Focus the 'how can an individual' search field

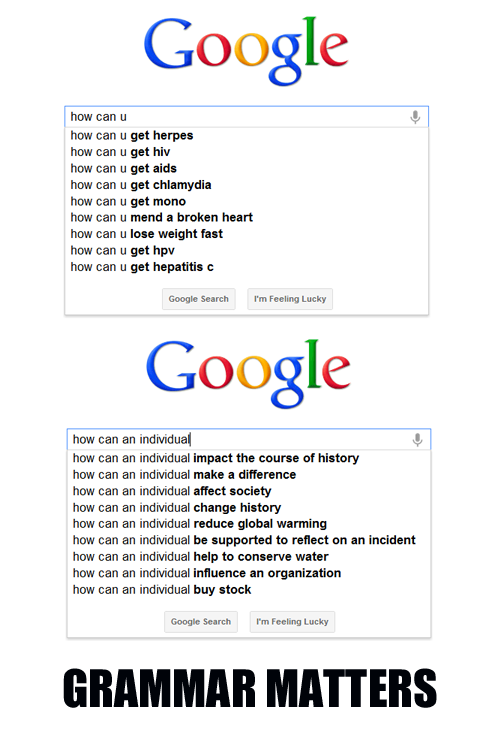click(249, 439)
